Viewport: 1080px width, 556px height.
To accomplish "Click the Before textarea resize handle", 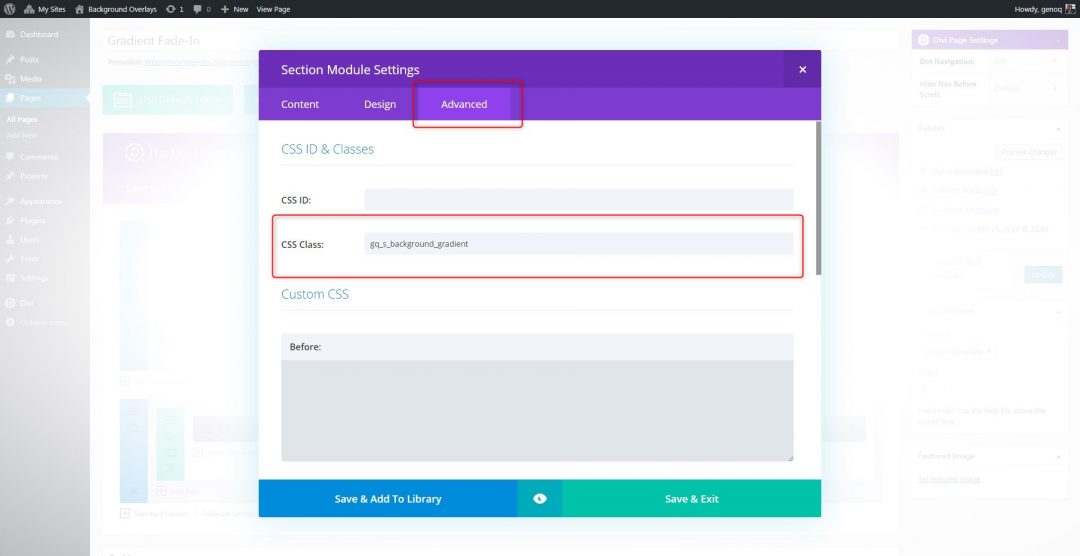I will [789, 457].
